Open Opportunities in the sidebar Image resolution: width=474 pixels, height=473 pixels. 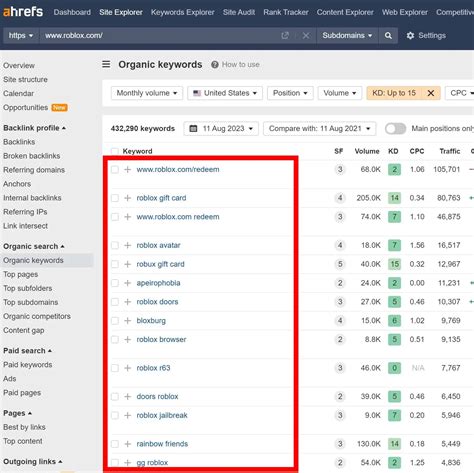pos(26,108)
